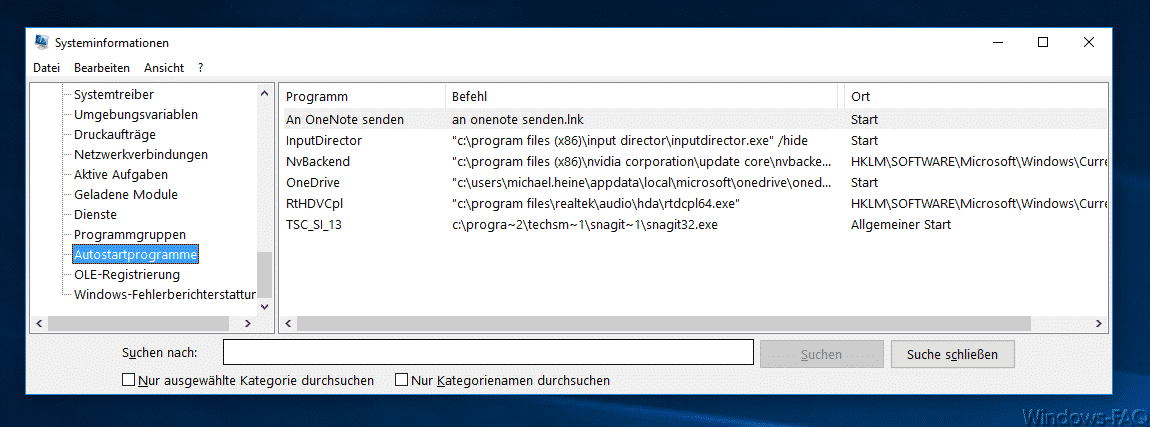Enable Nur ausgewählte Kategorie durchsuchen checkbox
This screenshot has height=427, width=1150.
128,380
